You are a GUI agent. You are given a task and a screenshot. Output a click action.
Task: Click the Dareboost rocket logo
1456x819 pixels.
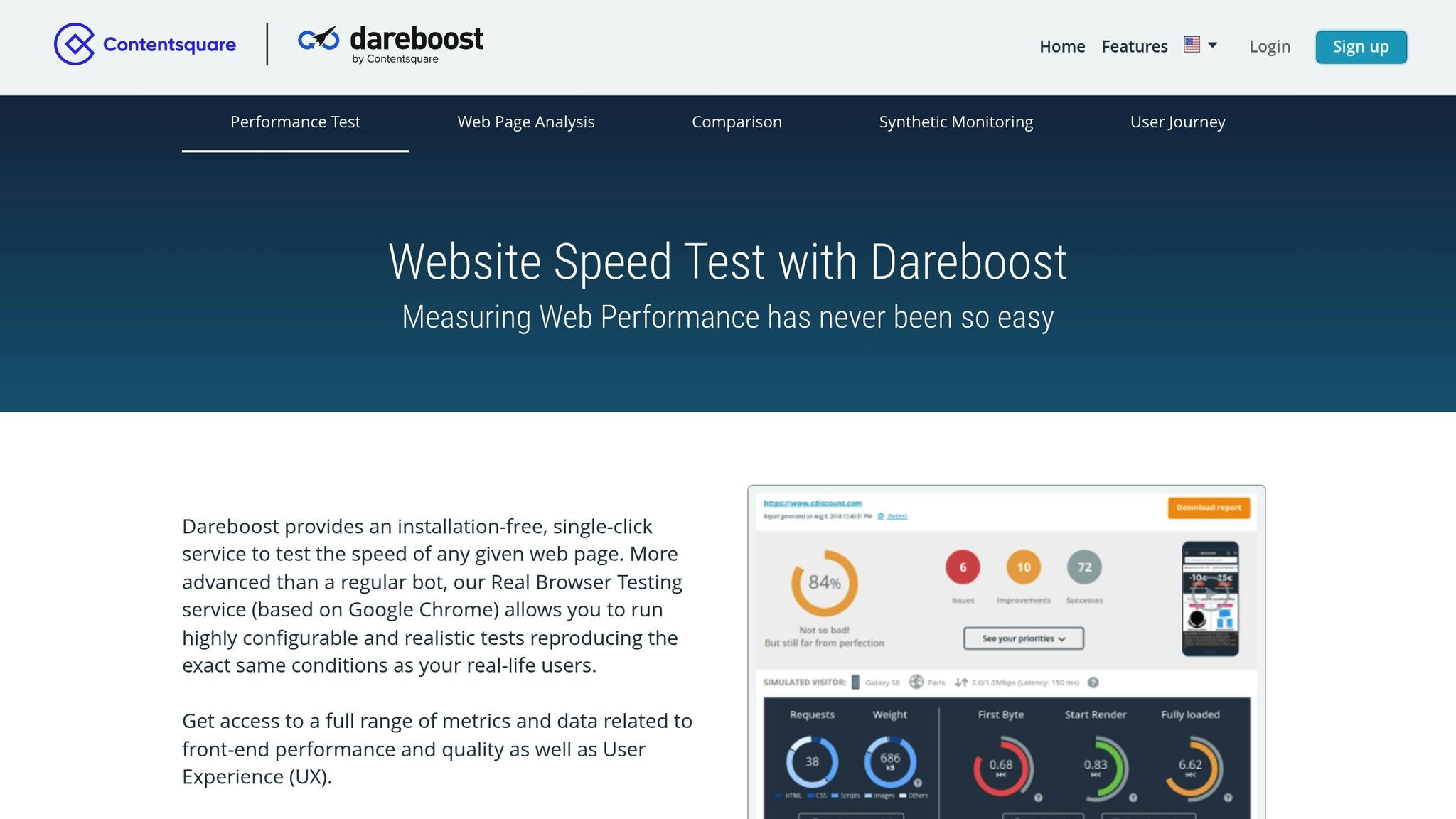pyautogui.click(x=390, y=44)
